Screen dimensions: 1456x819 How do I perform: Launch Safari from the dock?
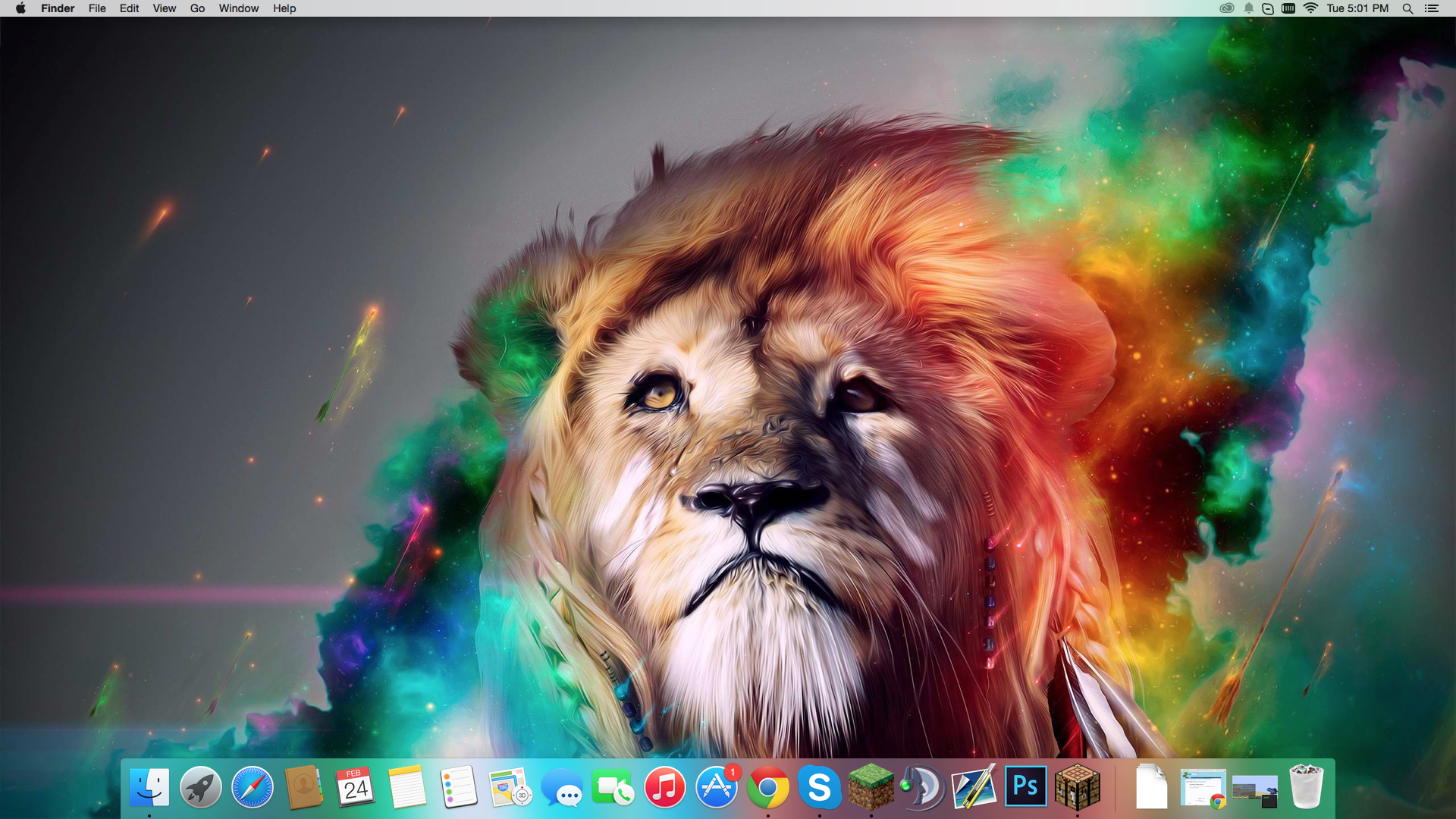253,787
